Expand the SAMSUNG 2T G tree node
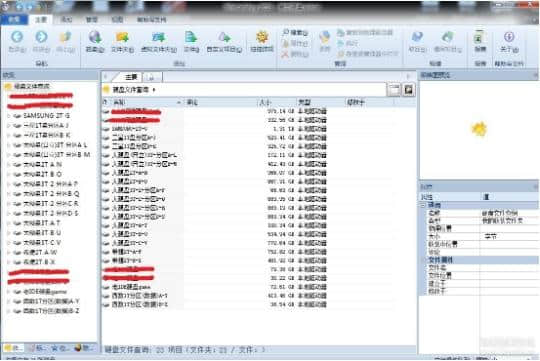 (9, 116)
